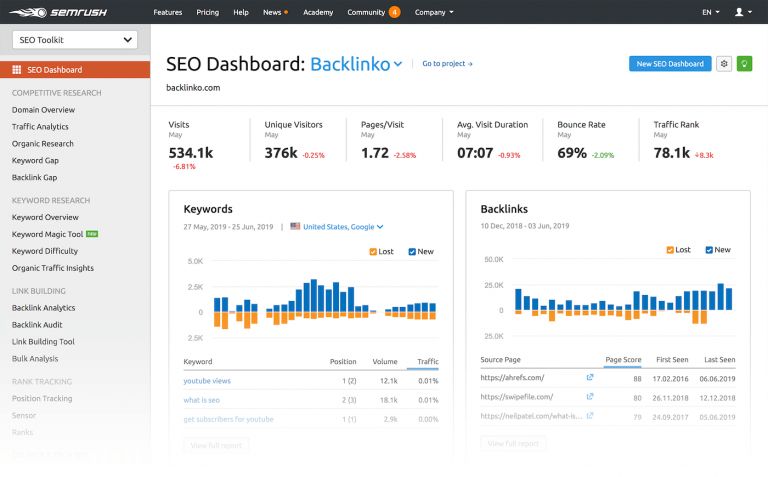Toggle Lost checkbox in Keywords chart
This screenshot has width=768, height=477.
[374, 252]
